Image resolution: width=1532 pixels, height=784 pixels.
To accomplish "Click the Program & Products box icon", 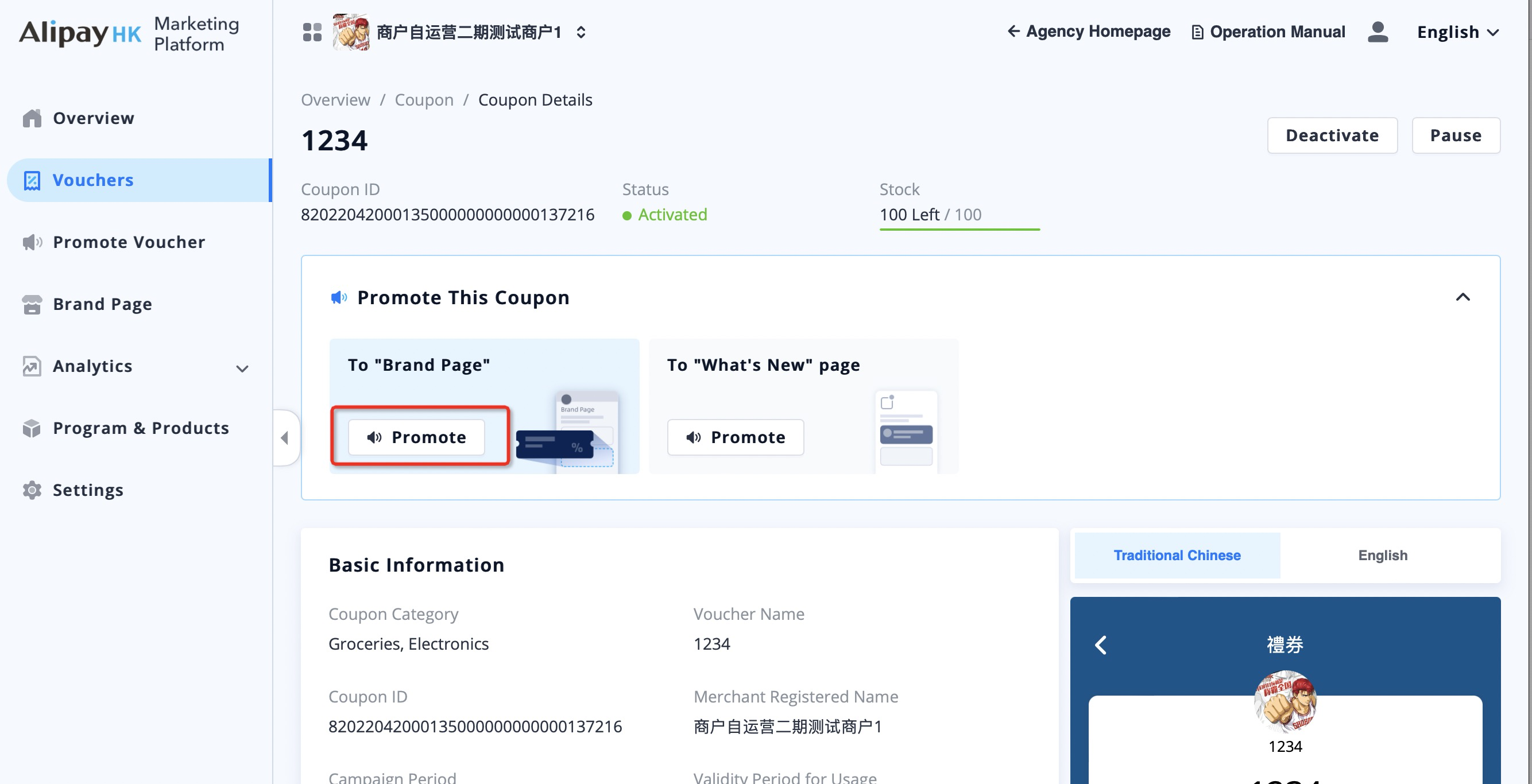I will point(32,428).
